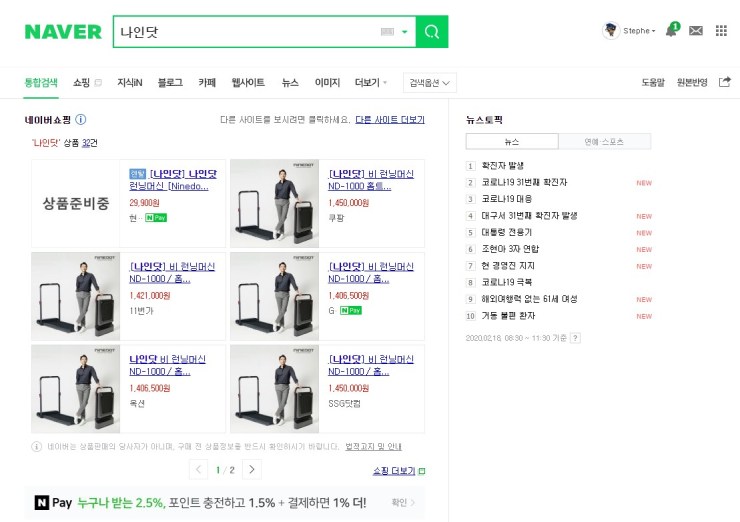Click the search input field
Viewport: 740px width, 522px height.
(245, 32)
